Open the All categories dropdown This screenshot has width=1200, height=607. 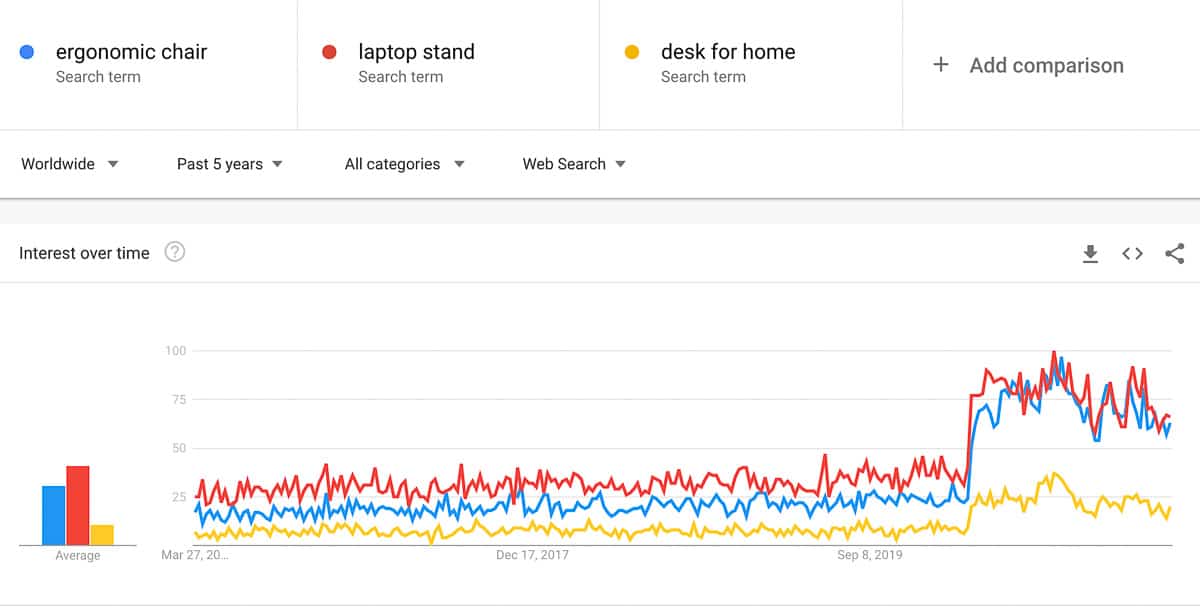(403, 163)
